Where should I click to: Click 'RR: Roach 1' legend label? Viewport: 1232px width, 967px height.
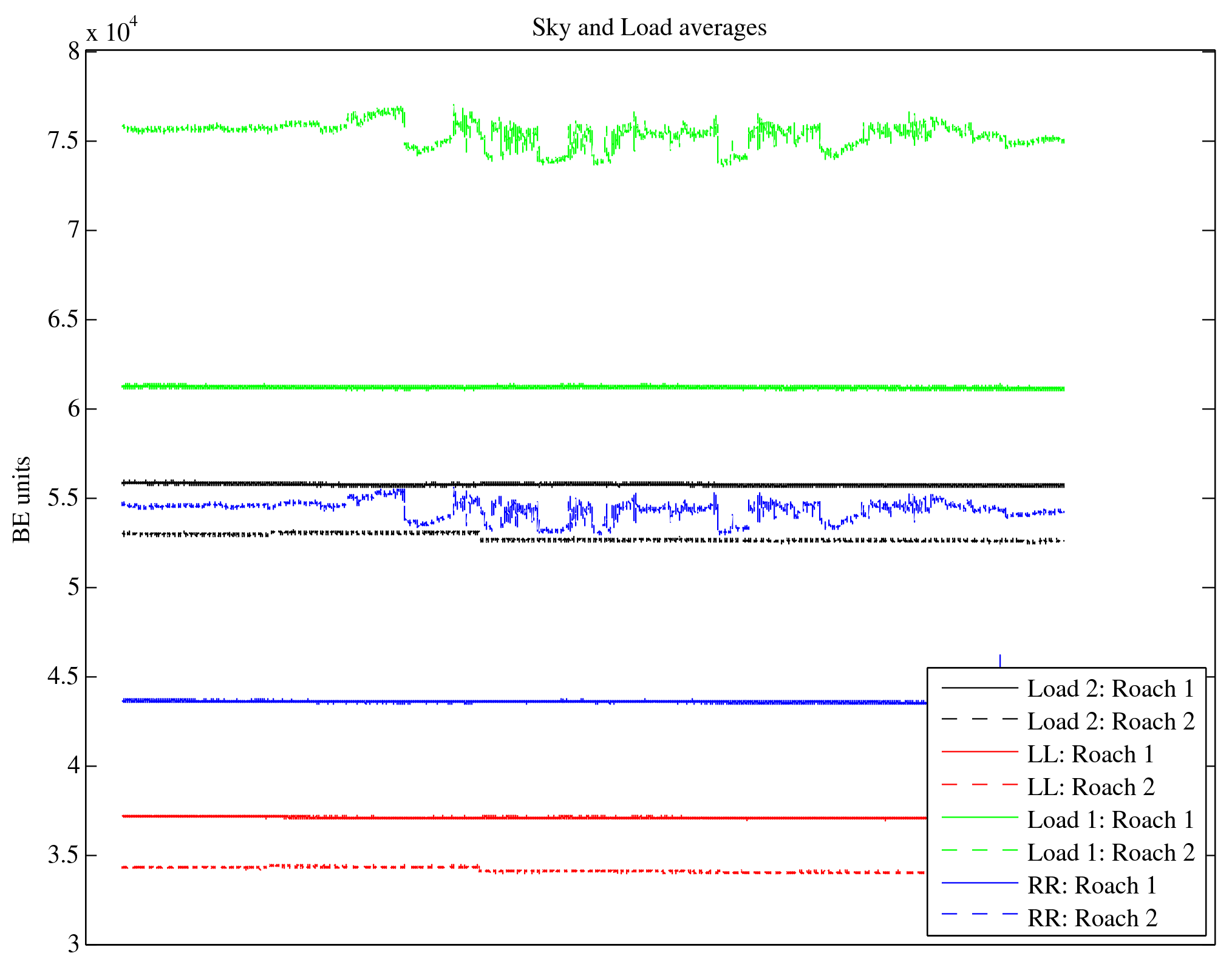click(x=1091, y=886)
